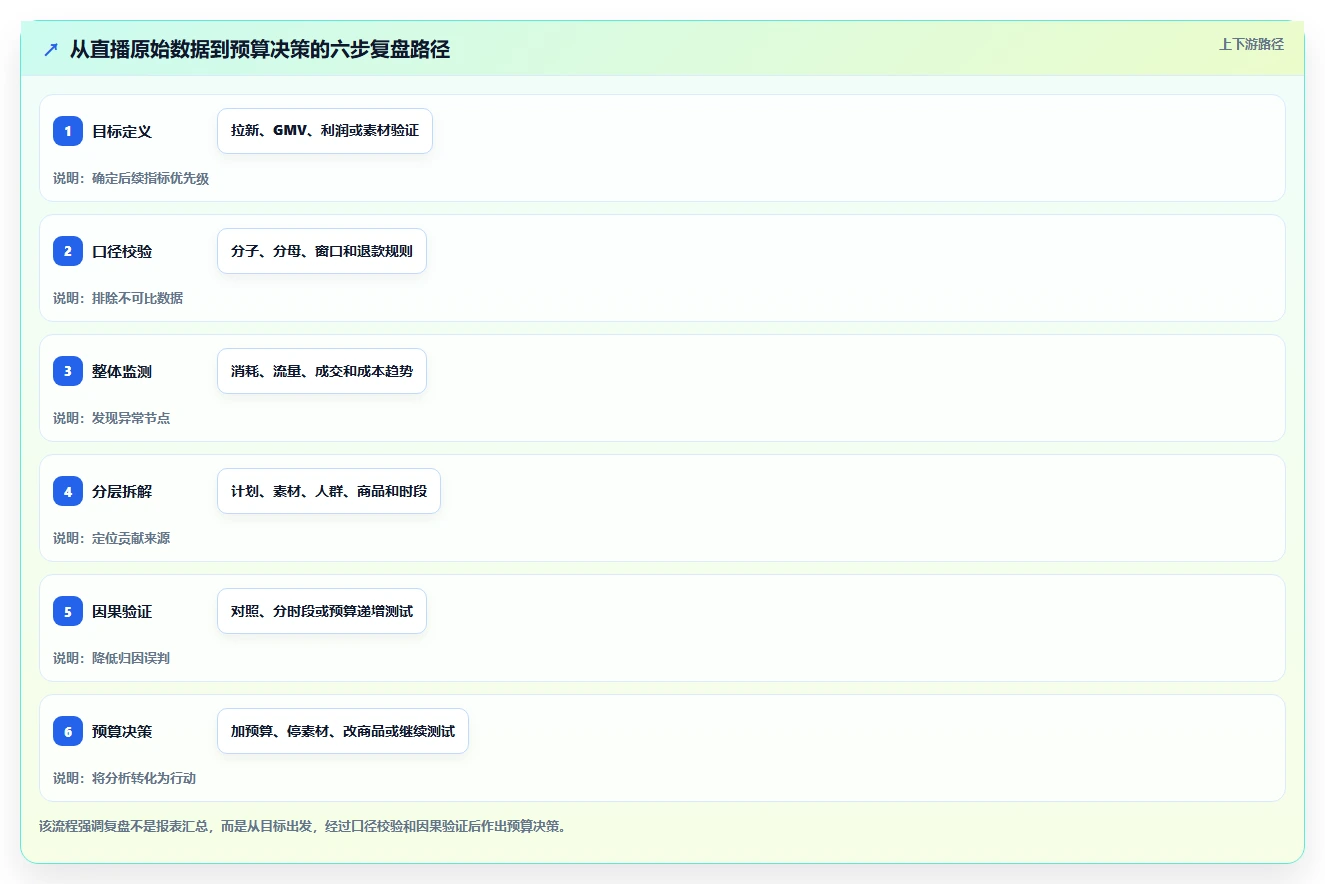Click the 口径校验 step name

click(122, 251)
